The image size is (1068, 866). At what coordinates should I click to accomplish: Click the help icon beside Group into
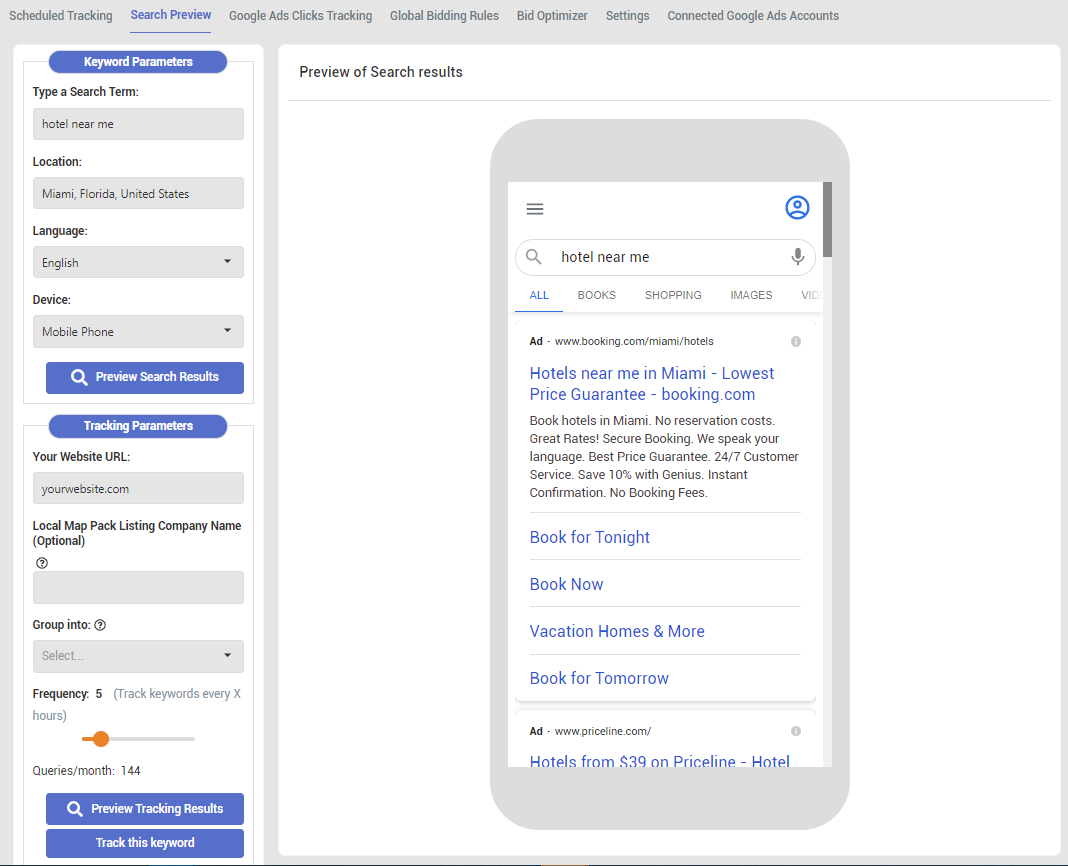(x=100, y=625)
